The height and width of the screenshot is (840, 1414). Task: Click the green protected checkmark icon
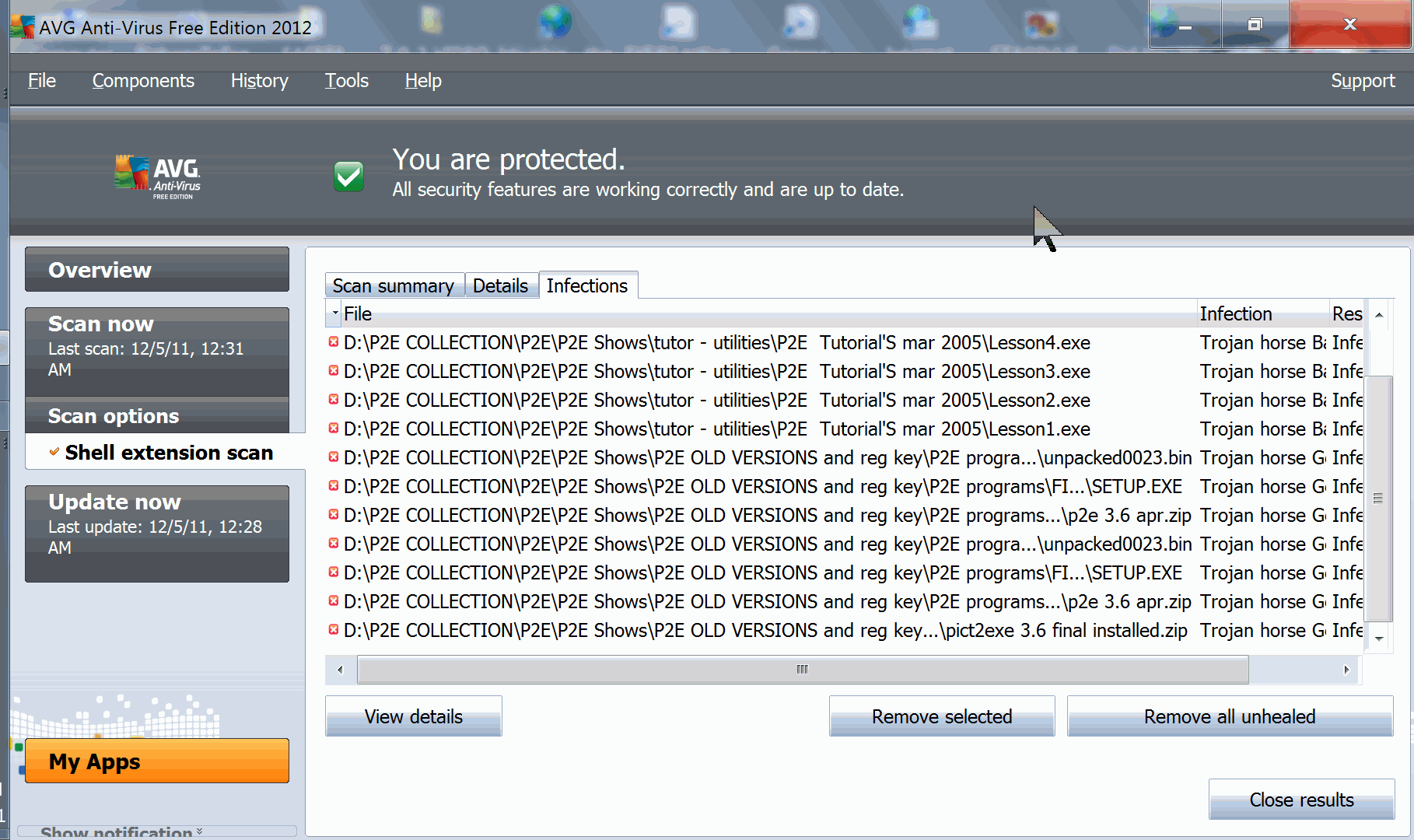(x=348, y=177)
